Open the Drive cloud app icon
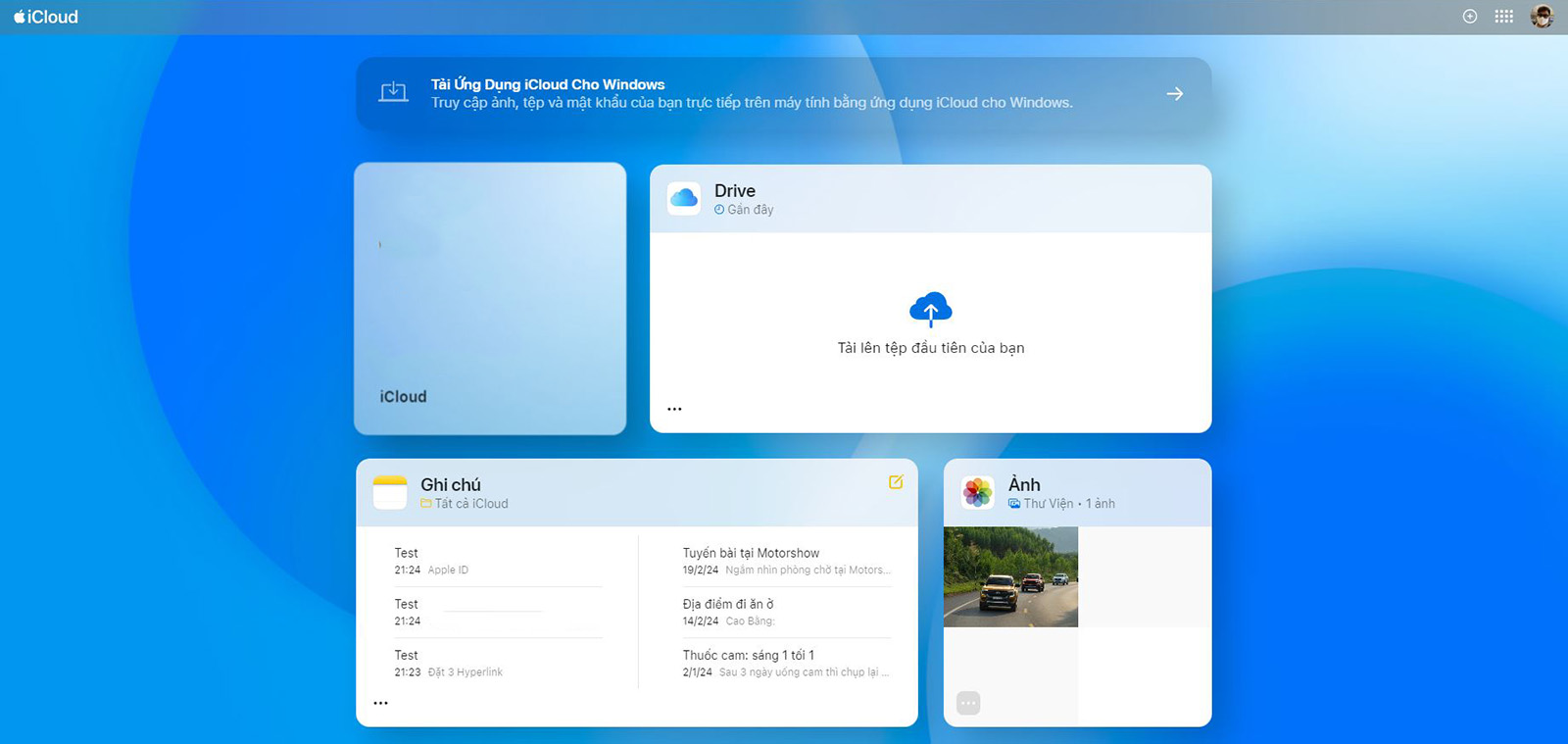1568x744 pixels. pos(684,198)
